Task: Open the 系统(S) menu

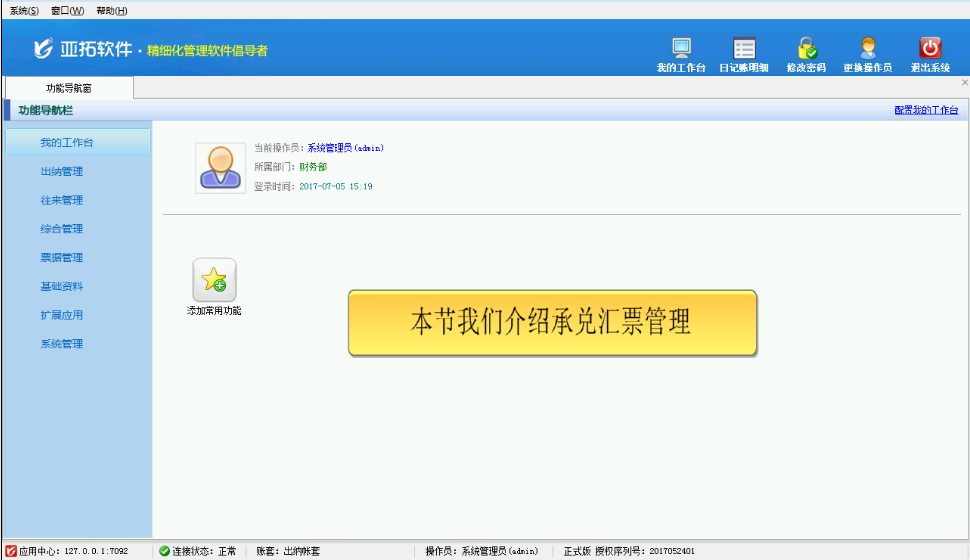Action: [24, 10]
